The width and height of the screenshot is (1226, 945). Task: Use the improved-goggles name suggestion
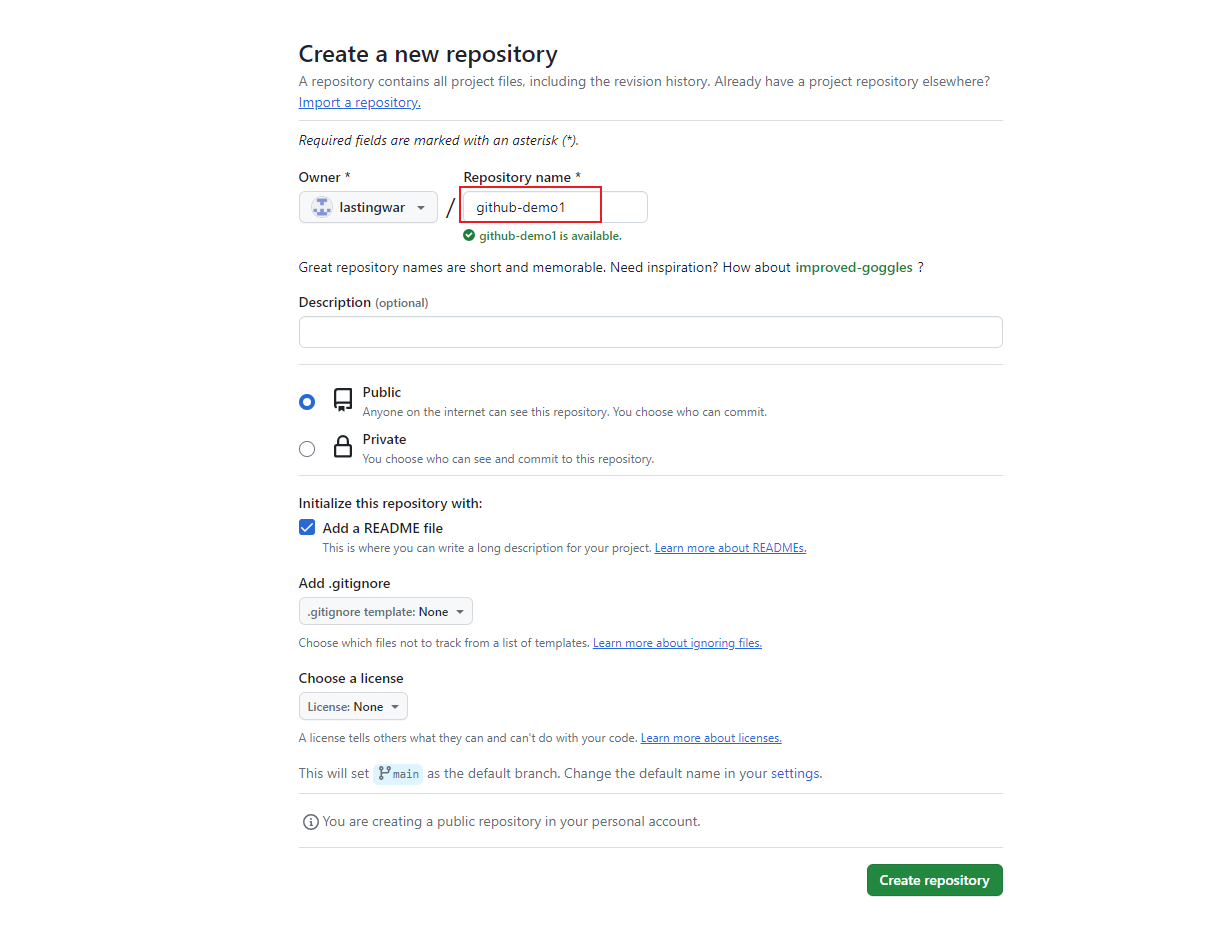pos(853,267)
